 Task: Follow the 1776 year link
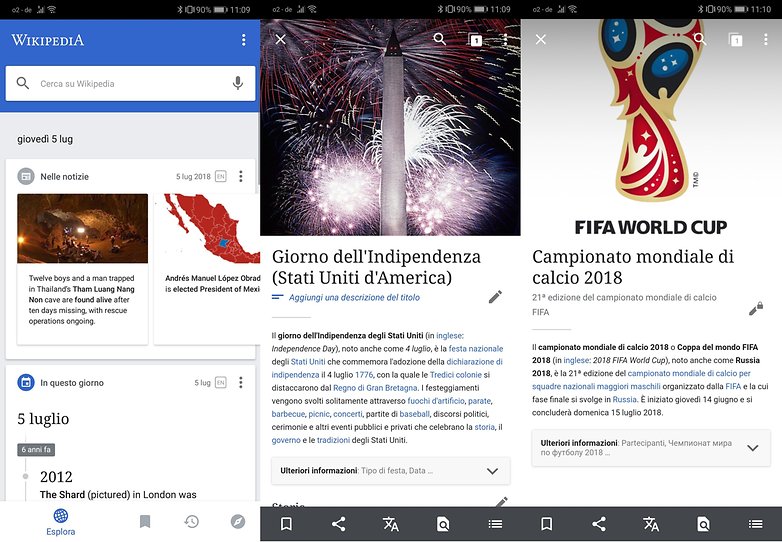[364, 374]
